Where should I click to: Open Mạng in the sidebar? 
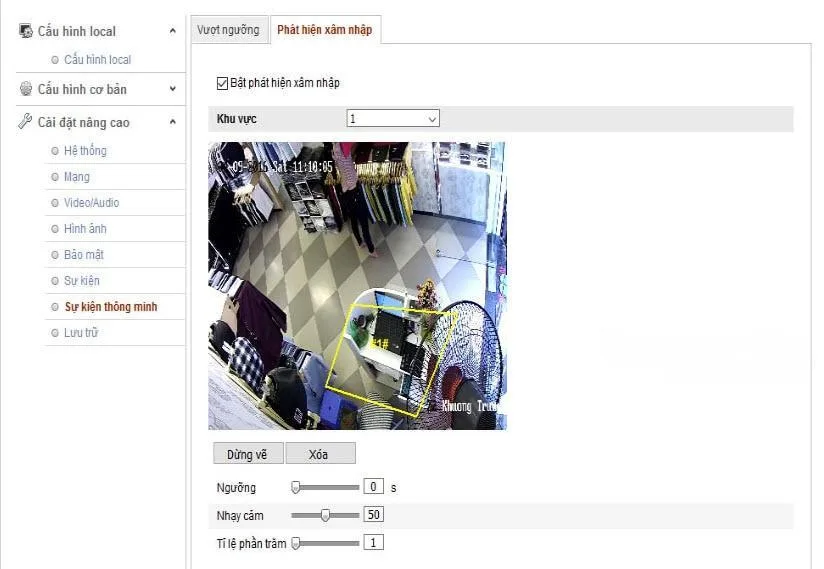click(x=77, y=177)
